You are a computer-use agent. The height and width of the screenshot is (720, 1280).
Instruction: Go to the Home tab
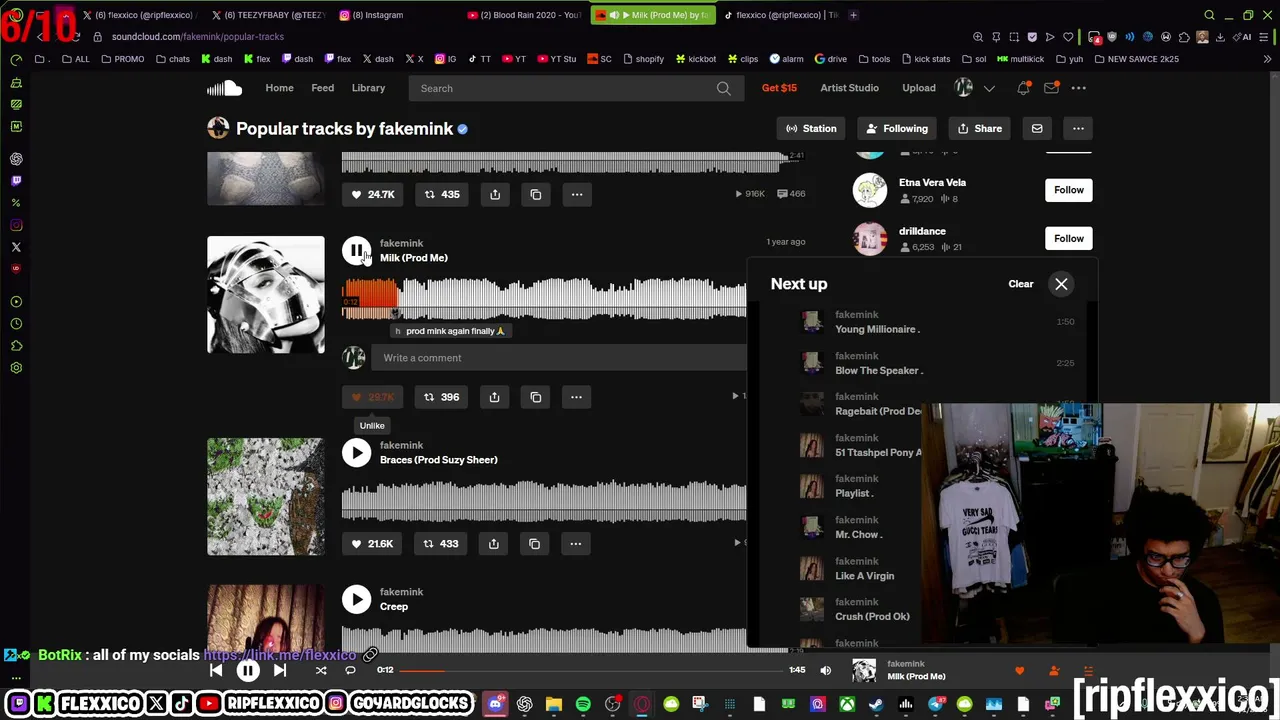pyautogui.click(x=279, y=88)
